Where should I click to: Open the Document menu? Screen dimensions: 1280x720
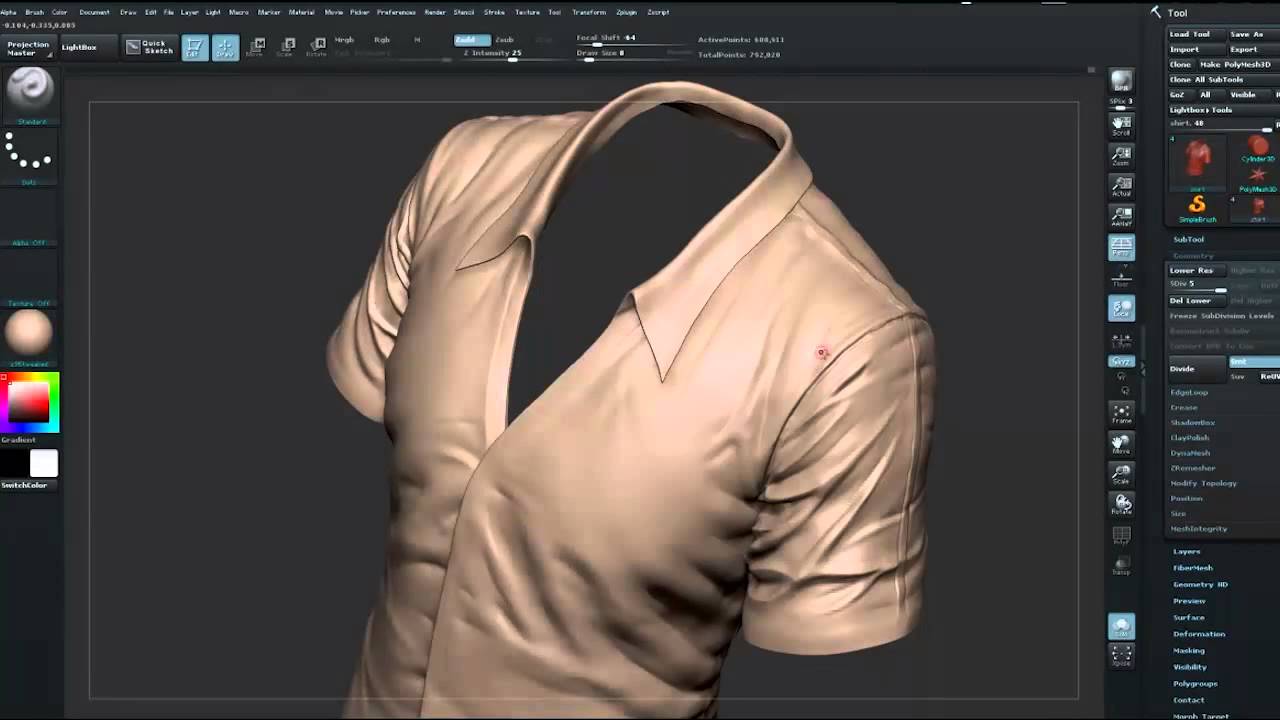(94, 12)
